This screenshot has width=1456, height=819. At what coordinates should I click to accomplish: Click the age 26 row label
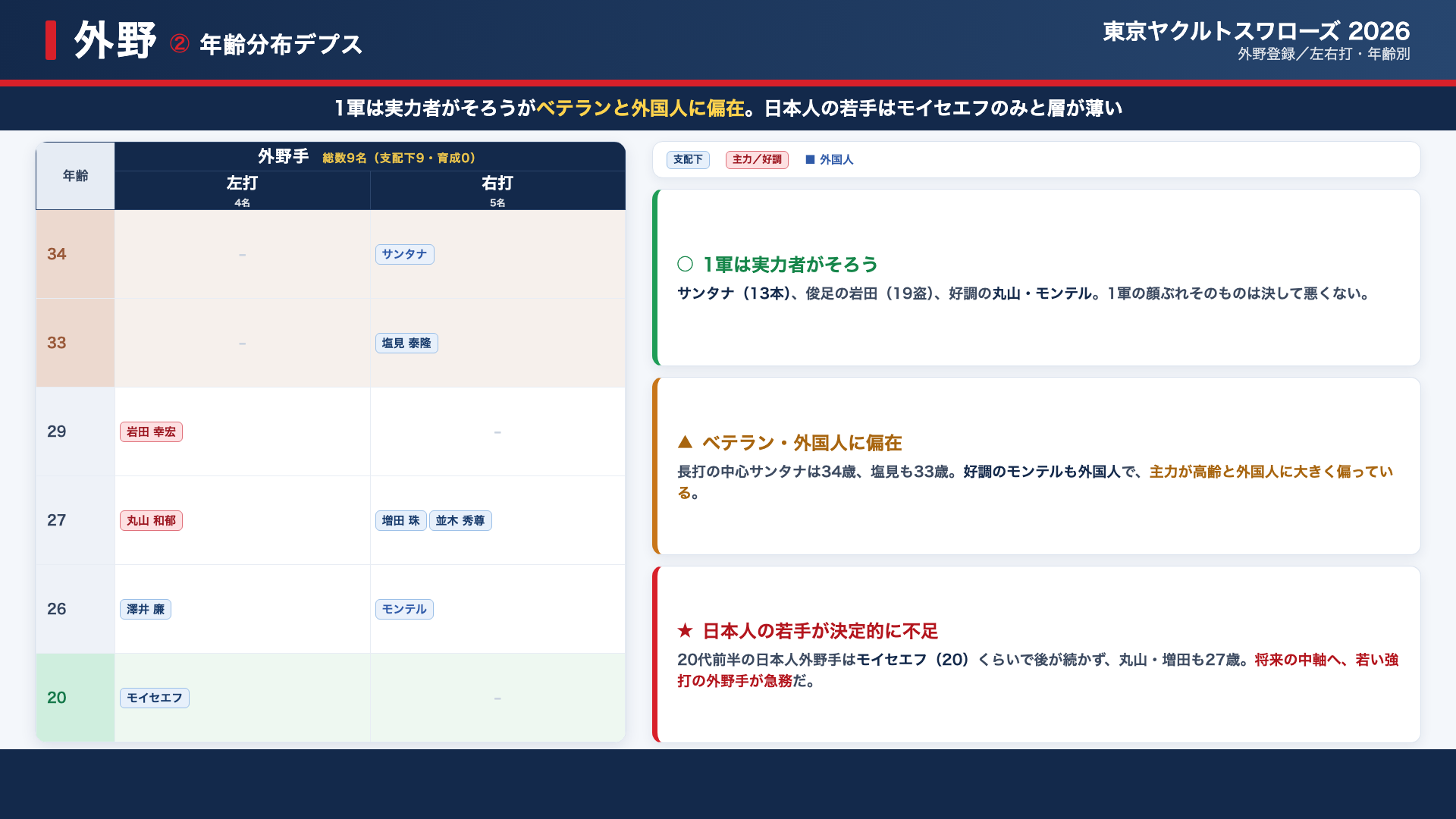(x=57, y=609)
